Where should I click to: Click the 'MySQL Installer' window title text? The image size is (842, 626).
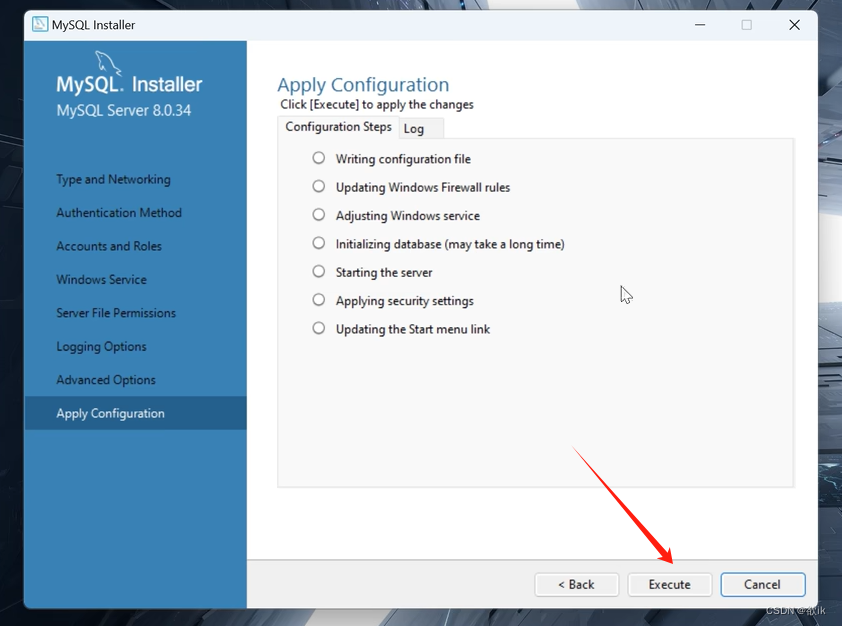[x=93, y=25]
